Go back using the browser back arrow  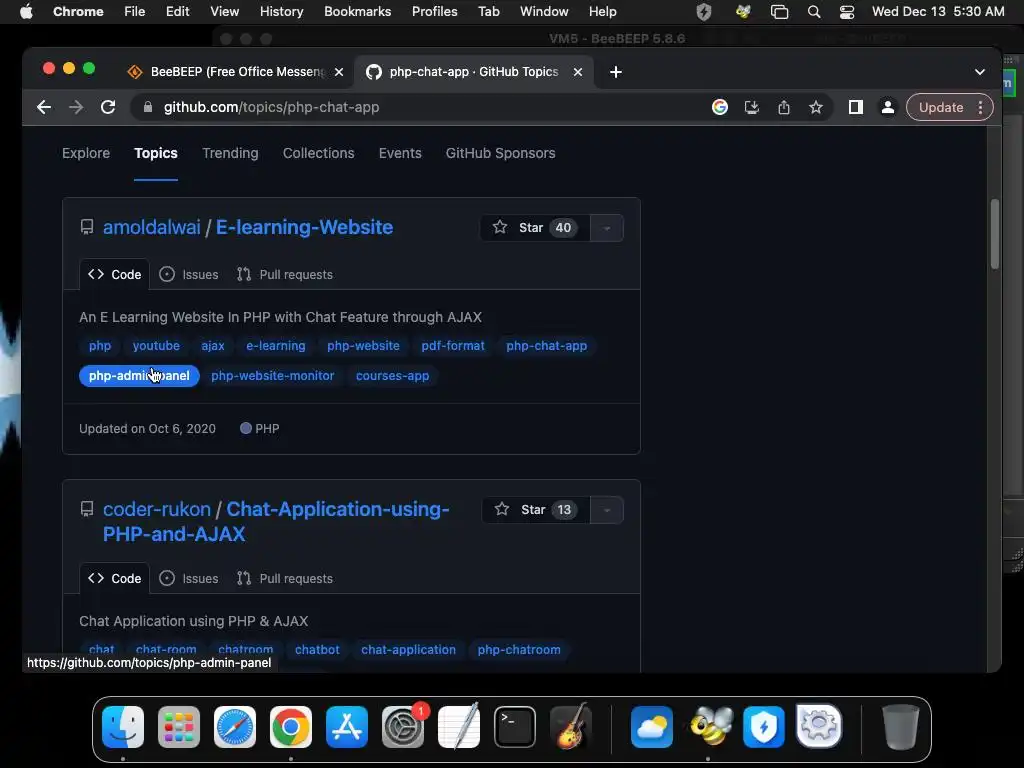click(x=44, y=107)
